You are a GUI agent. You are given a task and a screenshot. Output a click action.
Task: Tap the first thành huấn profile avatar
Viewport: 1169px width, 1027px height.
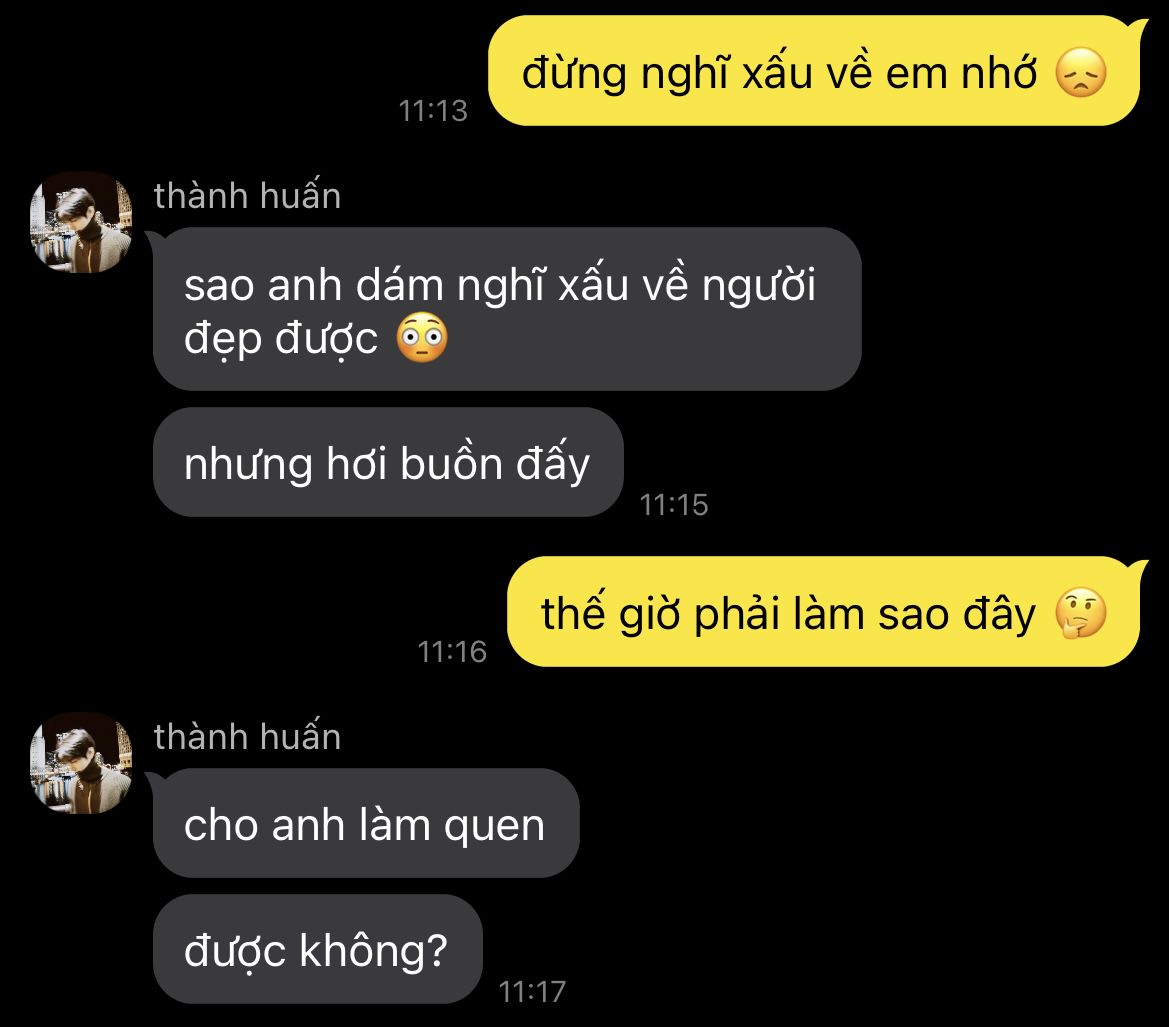pyautogui.click(x=81, y=222)
